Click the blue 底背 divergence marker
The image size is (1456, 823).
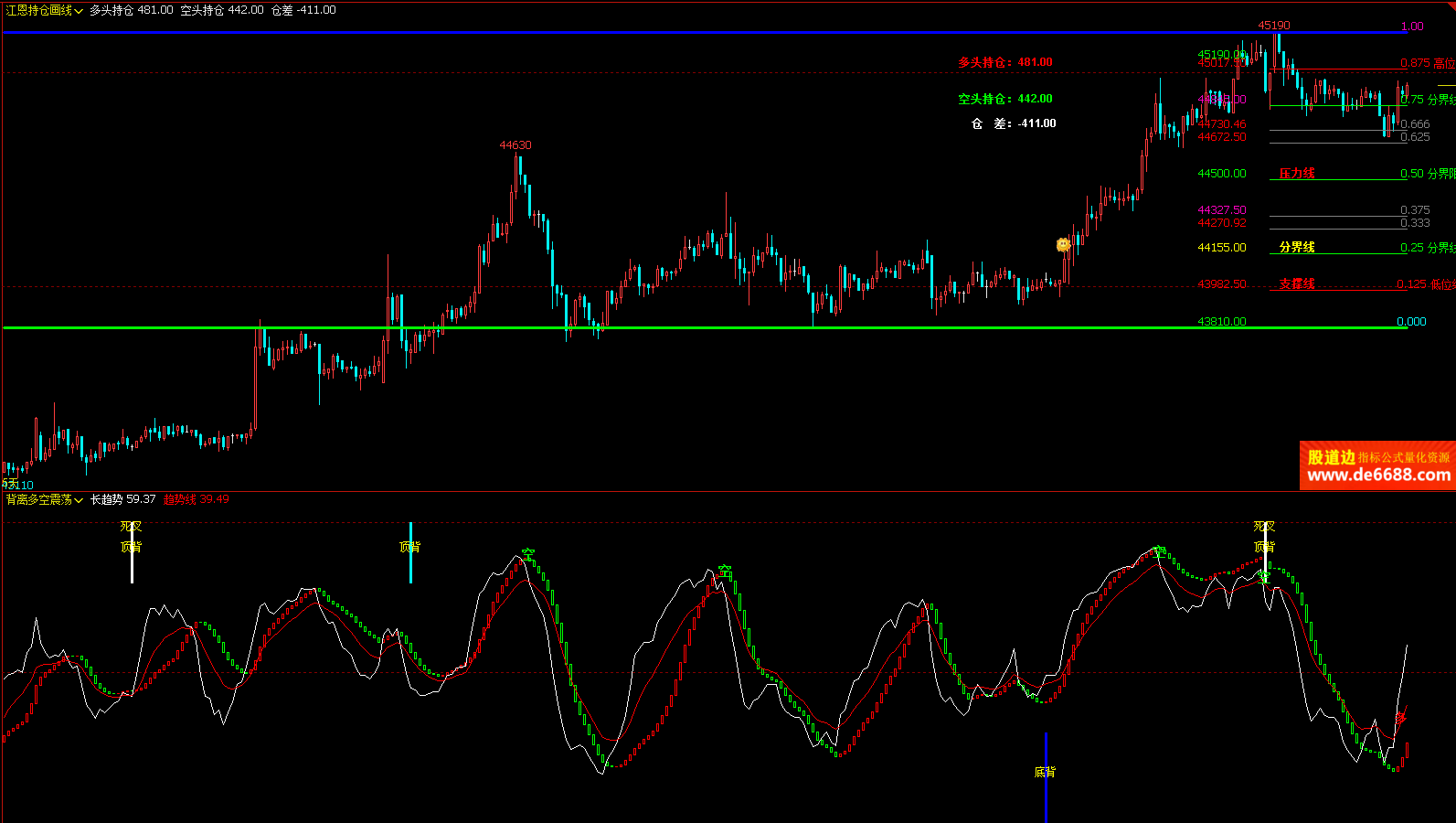tap(1045, 773)
